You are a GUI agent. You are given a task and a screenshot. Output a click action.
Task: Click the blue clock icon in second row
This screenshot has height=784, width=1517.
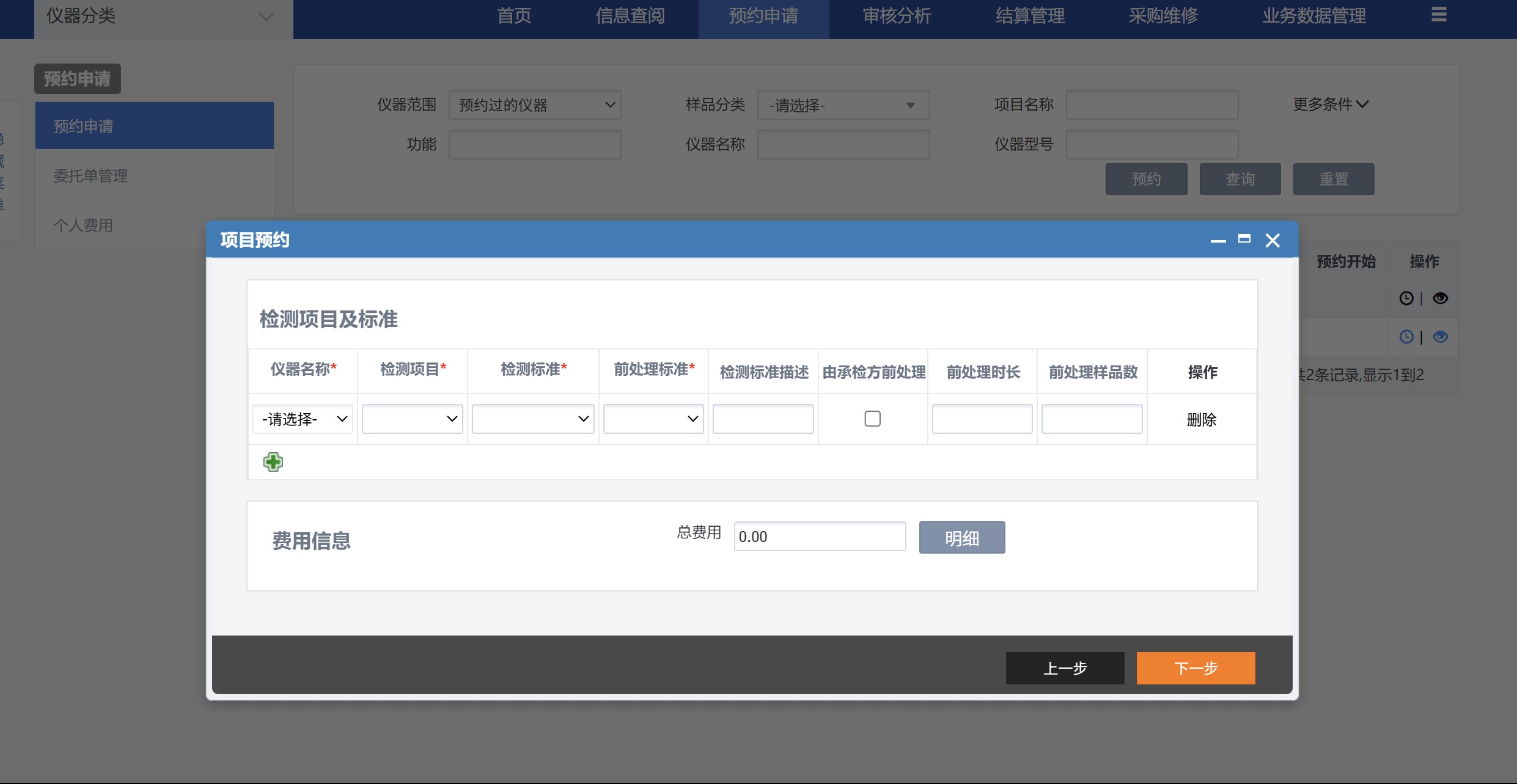(x=1406, y=337)
